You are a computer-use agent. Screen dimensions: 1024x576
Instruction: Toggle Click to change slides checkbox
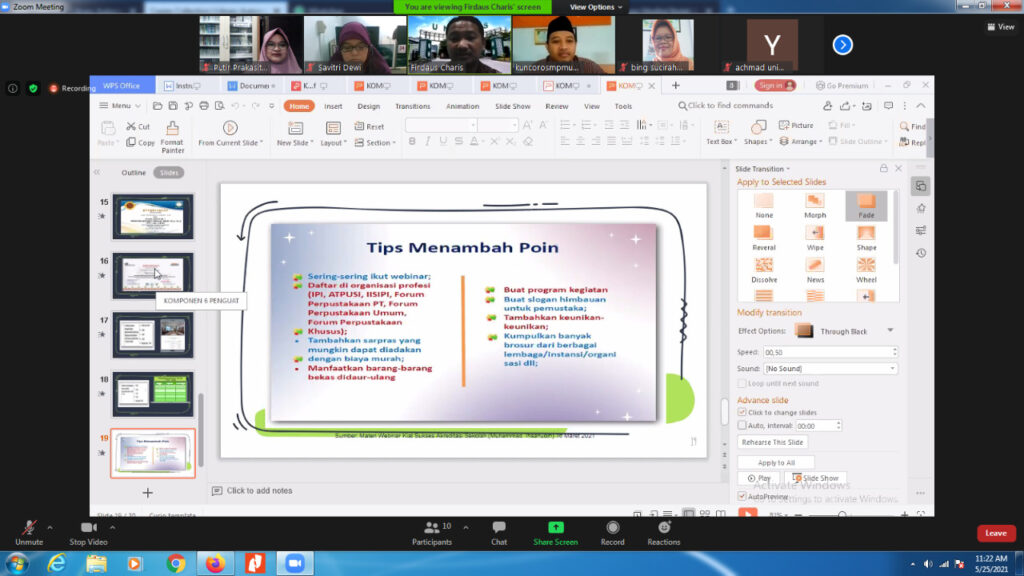[x=742, y=412]
